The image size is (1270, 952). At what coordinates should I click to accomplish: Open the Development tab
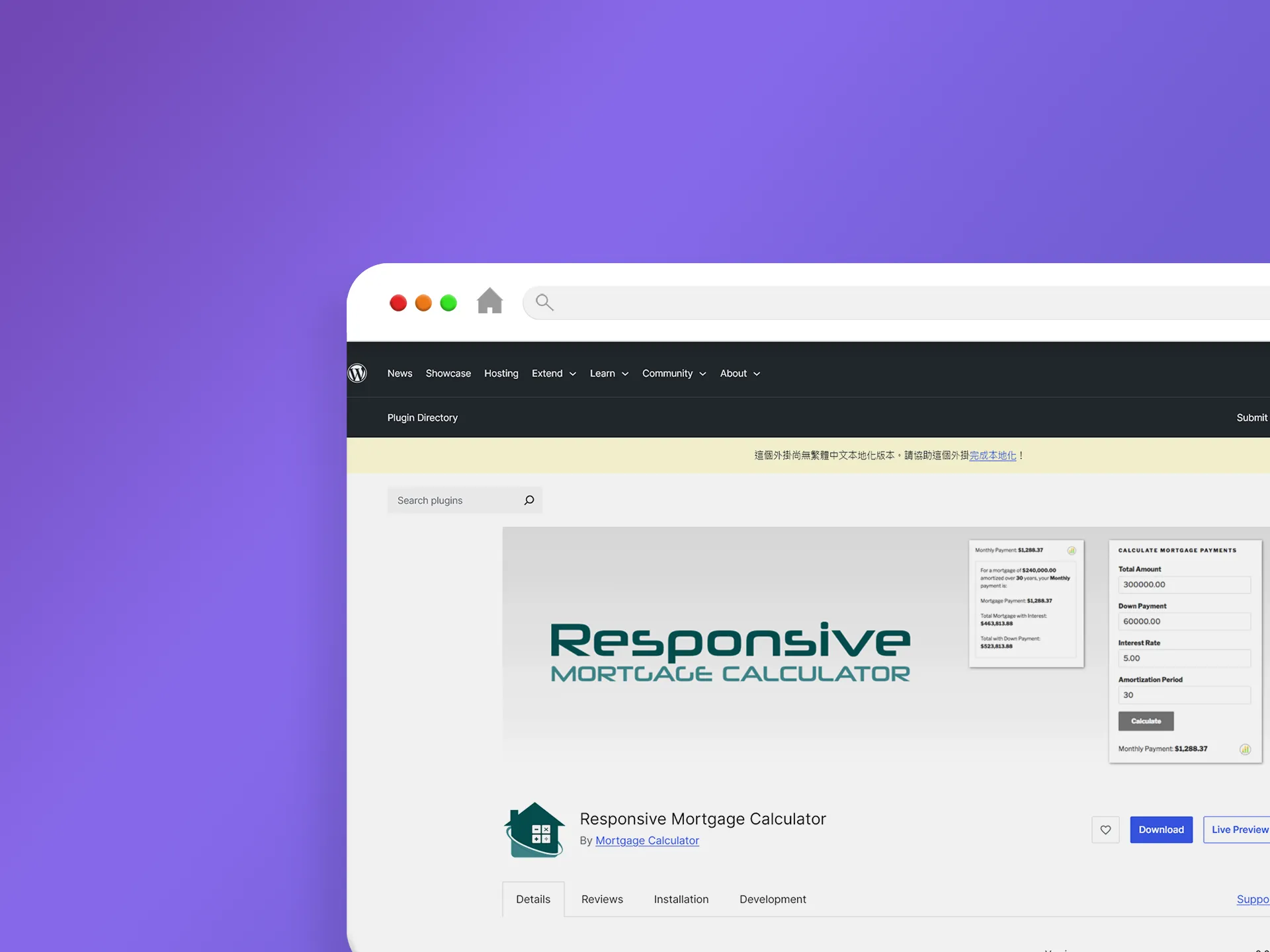(x=773, y=899)
